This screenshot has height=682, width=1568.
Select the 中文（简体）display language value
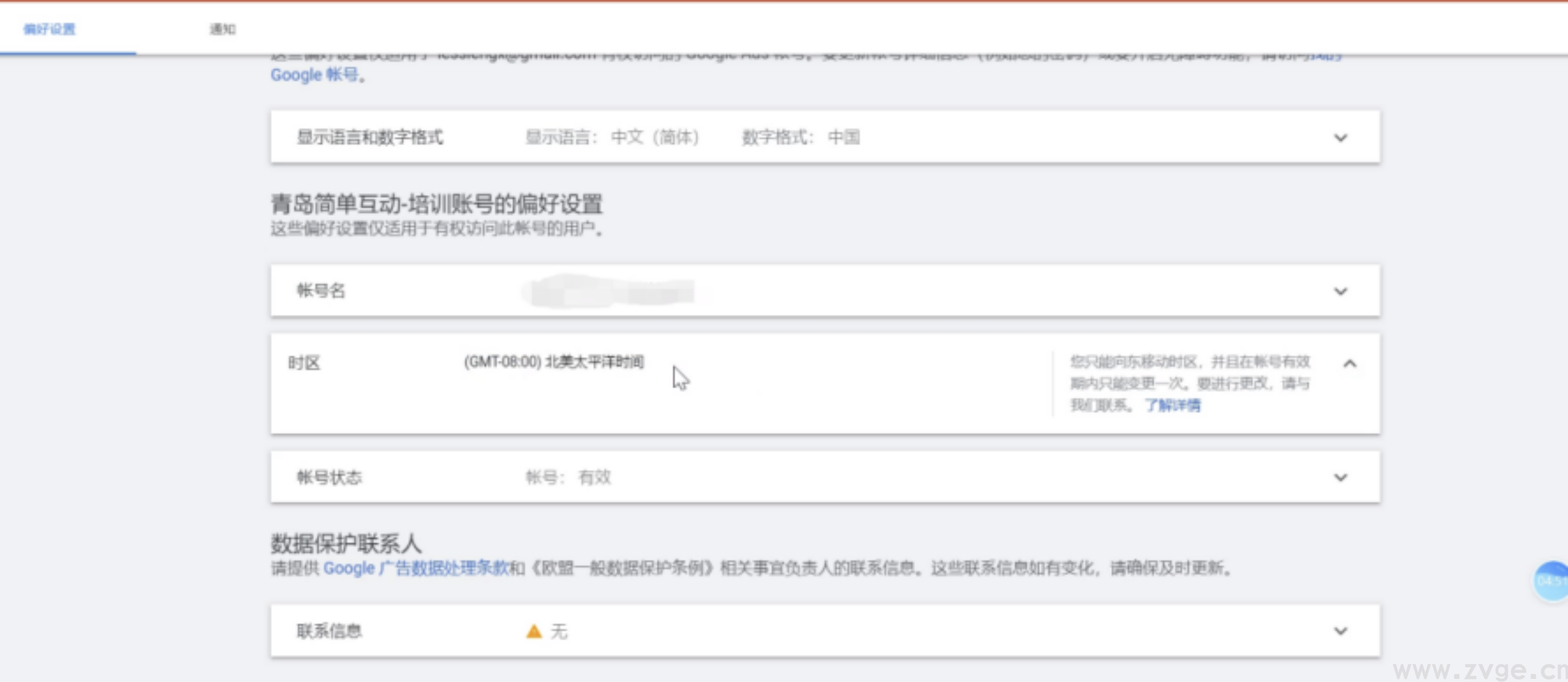click(x=657, y=137)
